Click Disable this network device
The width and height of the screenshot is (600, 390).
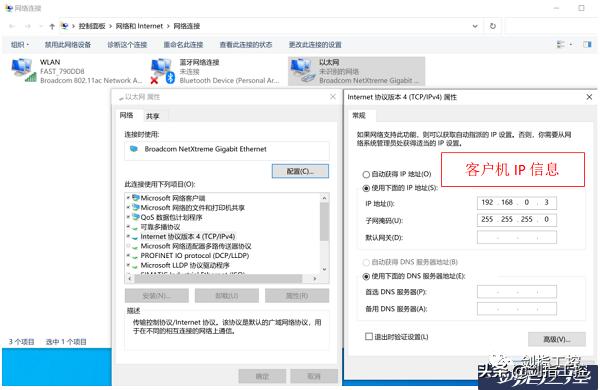68,44
